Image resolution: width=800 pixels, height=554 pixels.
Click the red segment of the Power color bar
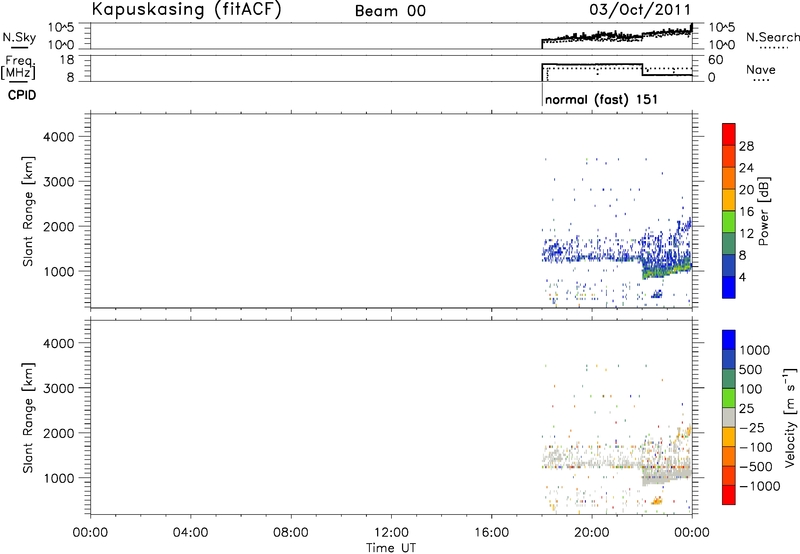pyautogui.click(x=729, y=134)
